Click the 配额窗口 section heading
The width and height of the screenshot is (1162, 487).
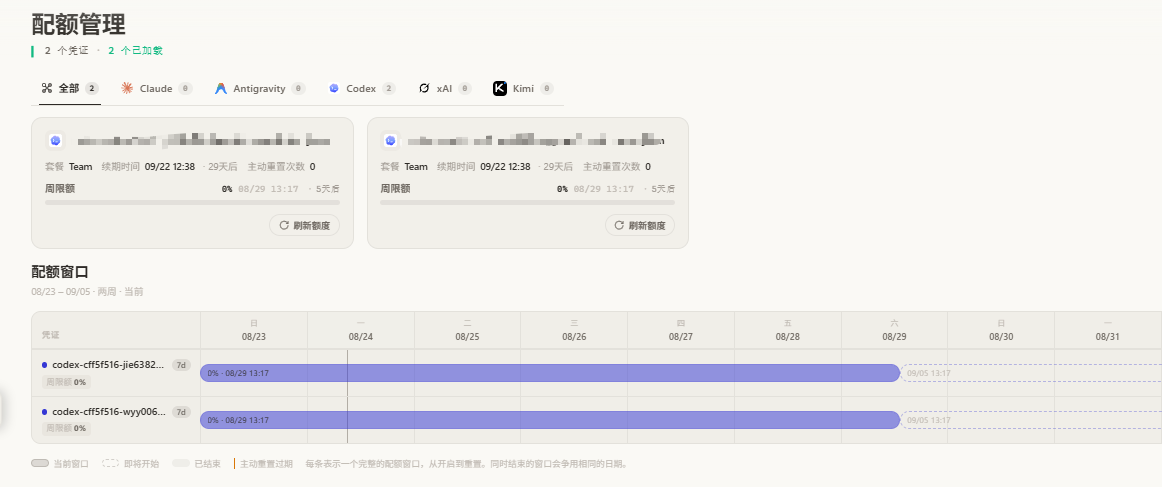(60, 272)
